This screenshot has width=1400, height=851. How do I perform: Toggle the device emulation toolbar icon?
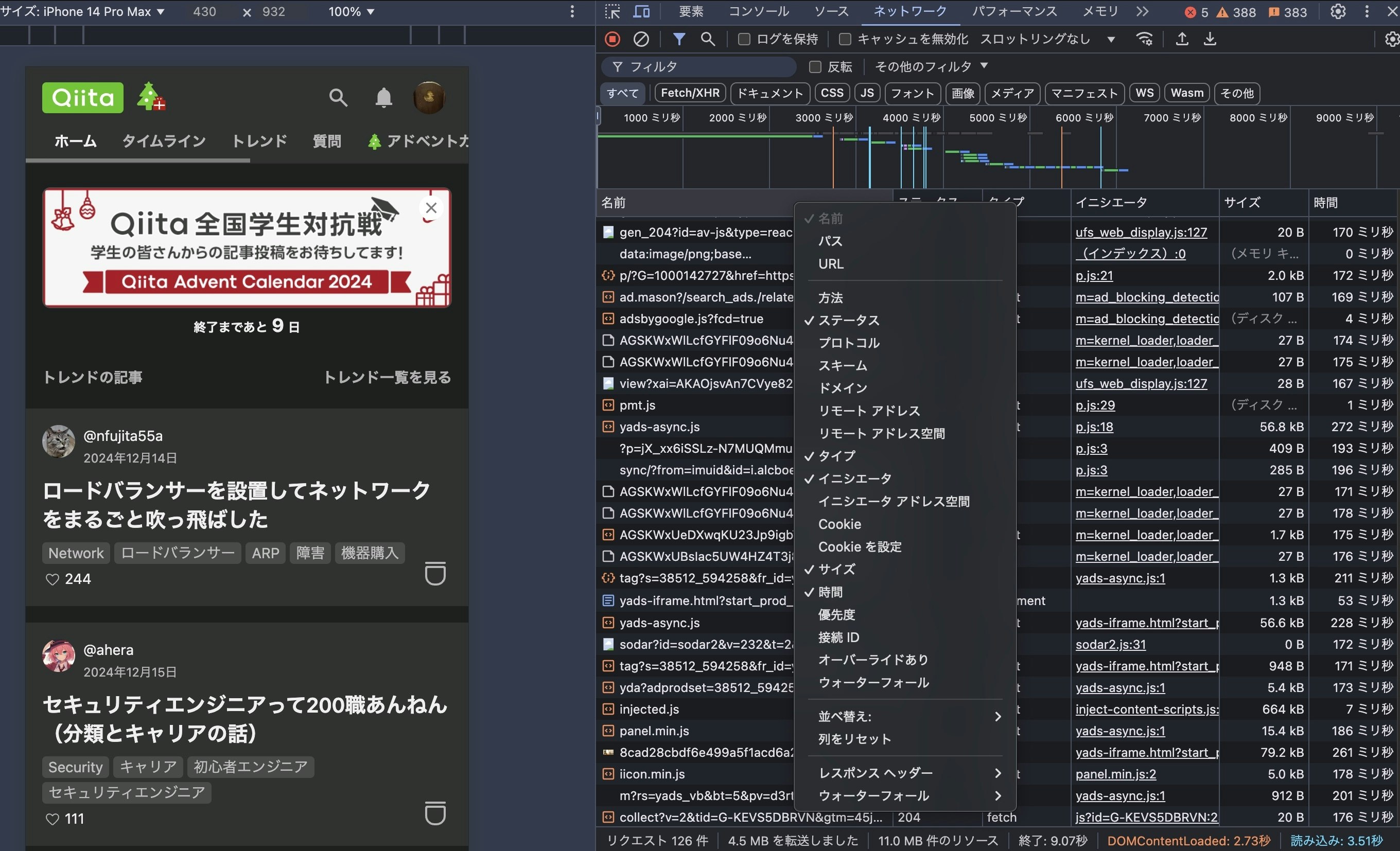point(641,11)
